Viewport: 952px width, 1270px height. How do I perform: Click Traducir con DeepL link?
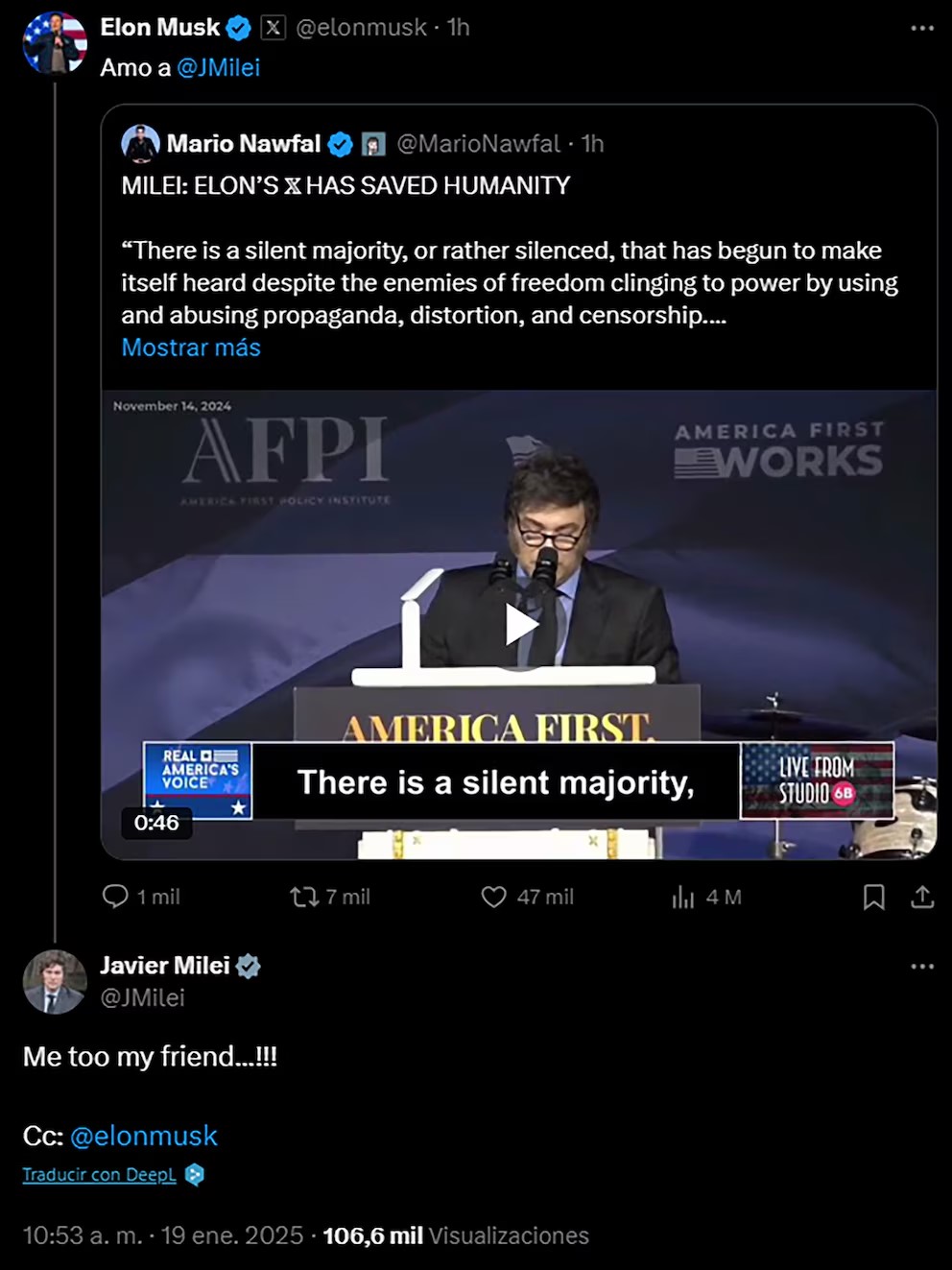(x=100, y=1175)
